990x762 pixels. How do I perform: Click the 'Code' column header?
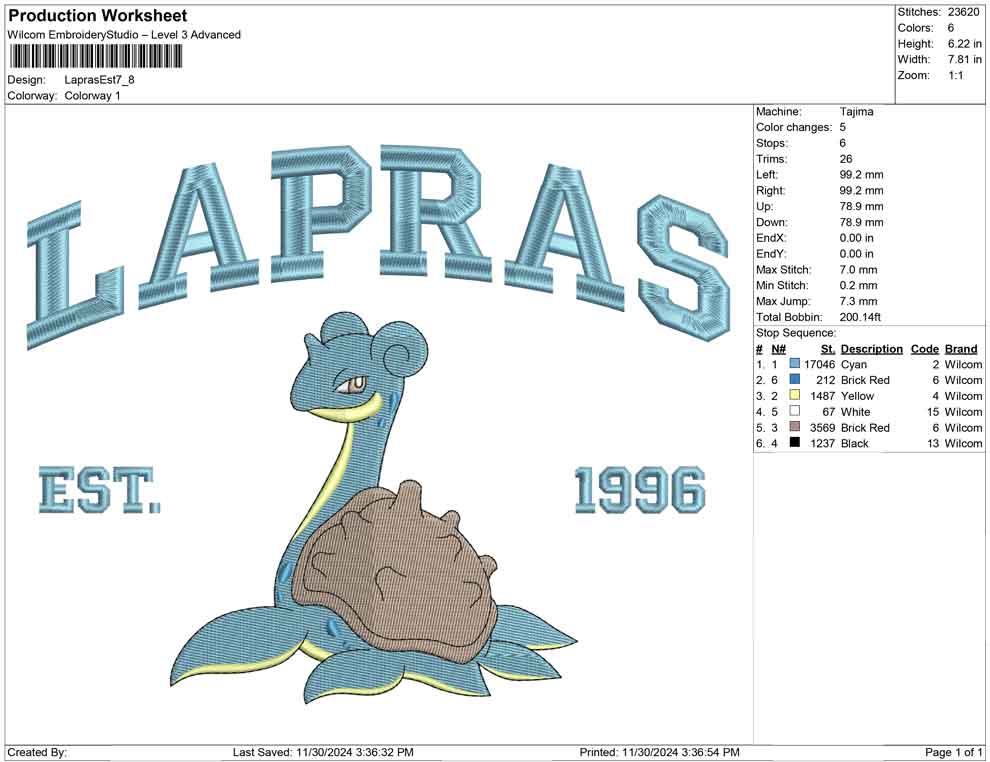coord(925,348)
